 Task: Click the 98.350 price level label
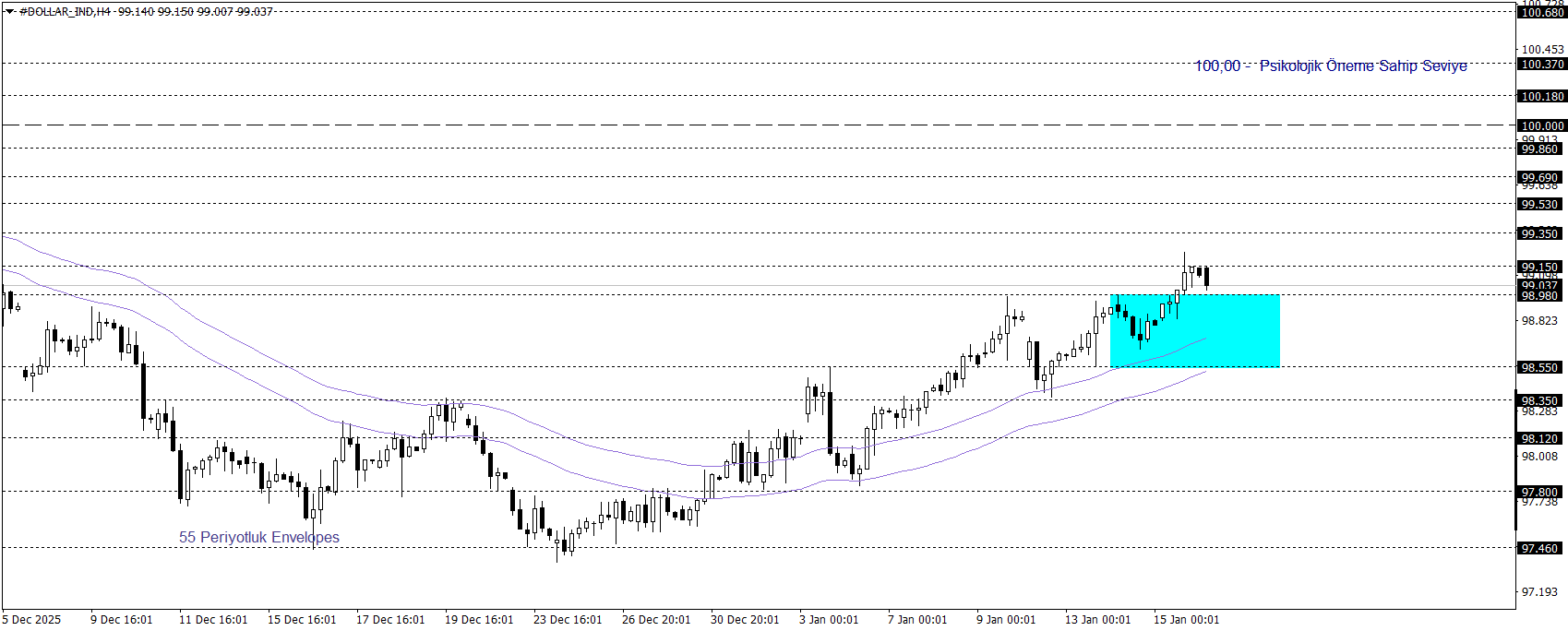[x=1539, y=400]
